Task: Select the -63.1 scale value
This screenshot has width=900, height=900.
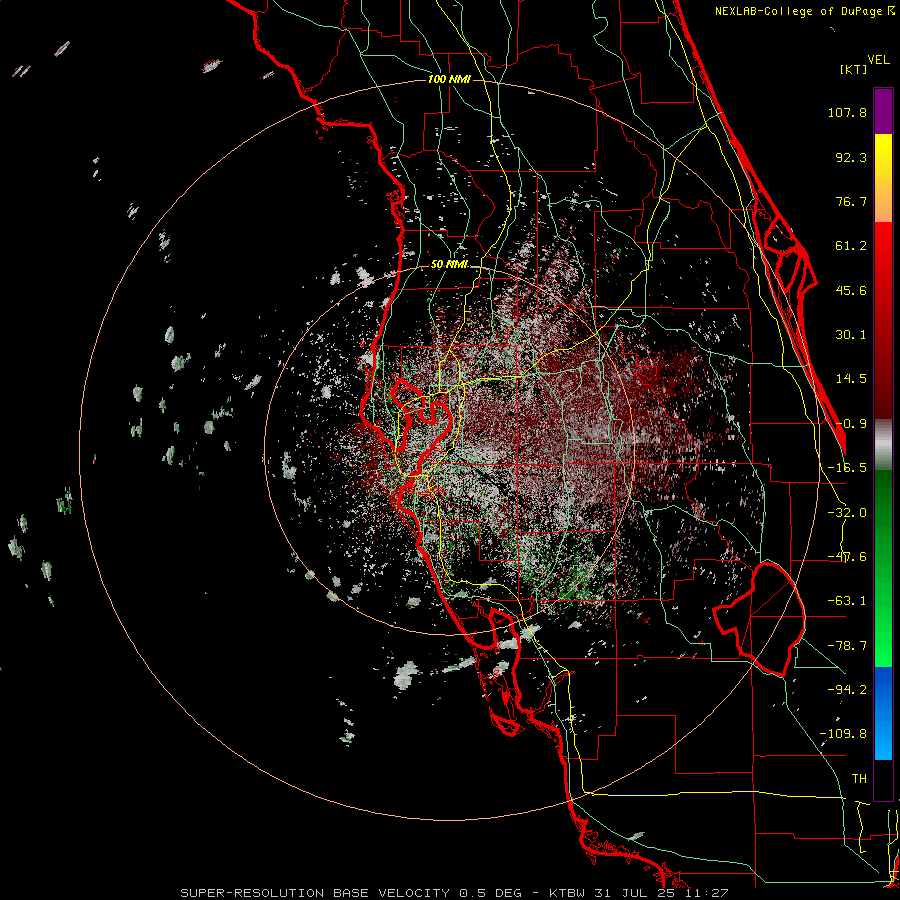Action: 847,601
